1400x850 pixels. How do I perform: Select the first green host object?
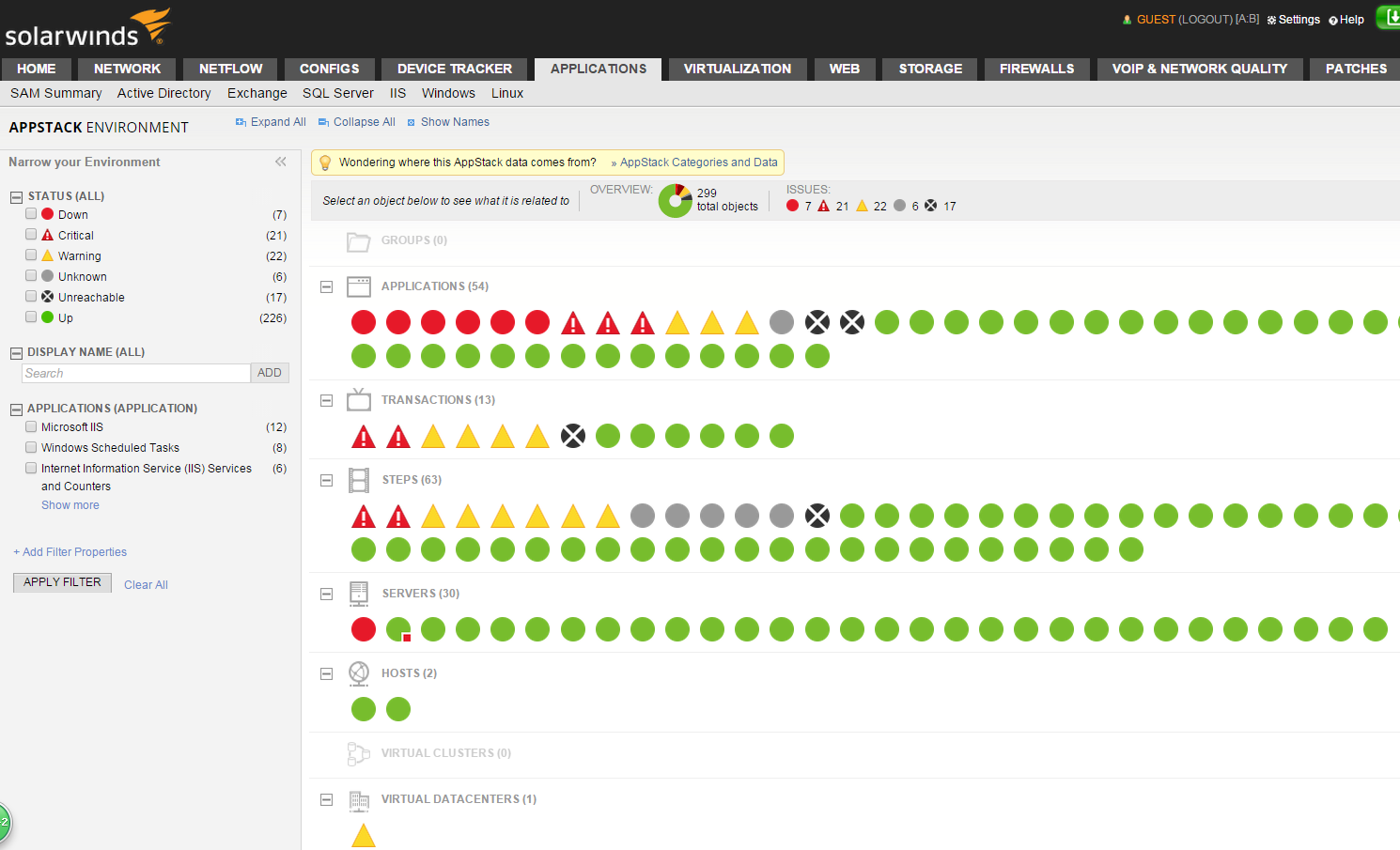point(364,709)
